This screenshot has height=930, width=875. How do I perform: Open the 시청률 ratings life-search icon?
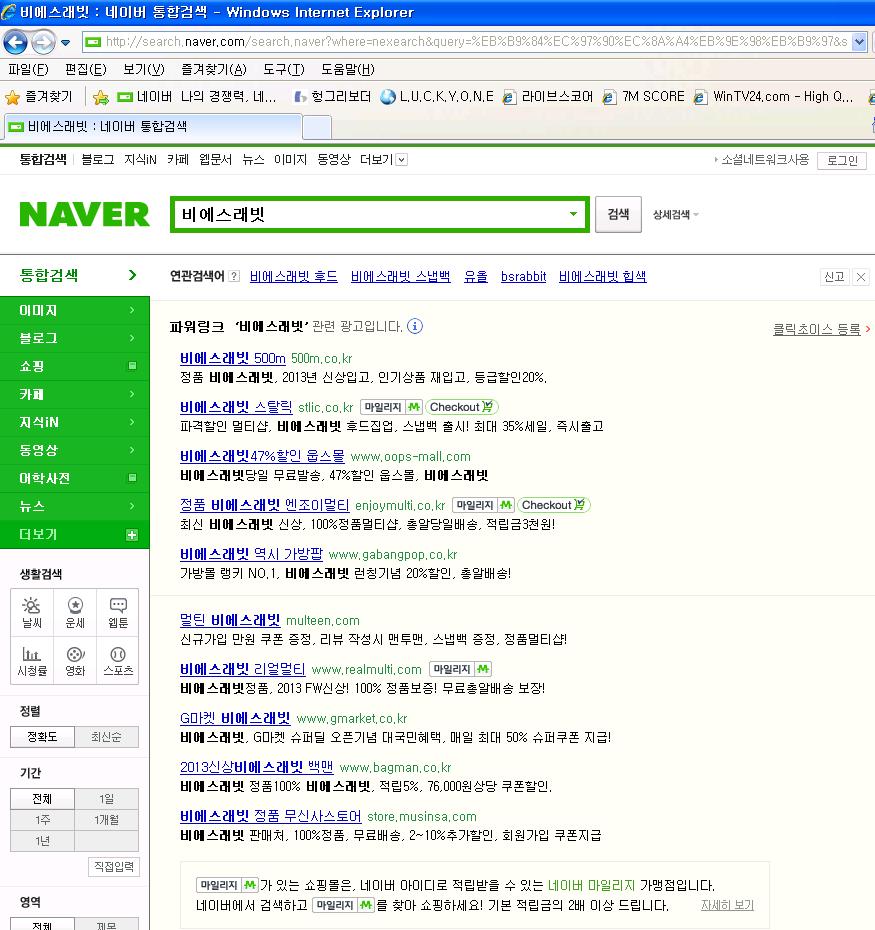pos(31,661)
